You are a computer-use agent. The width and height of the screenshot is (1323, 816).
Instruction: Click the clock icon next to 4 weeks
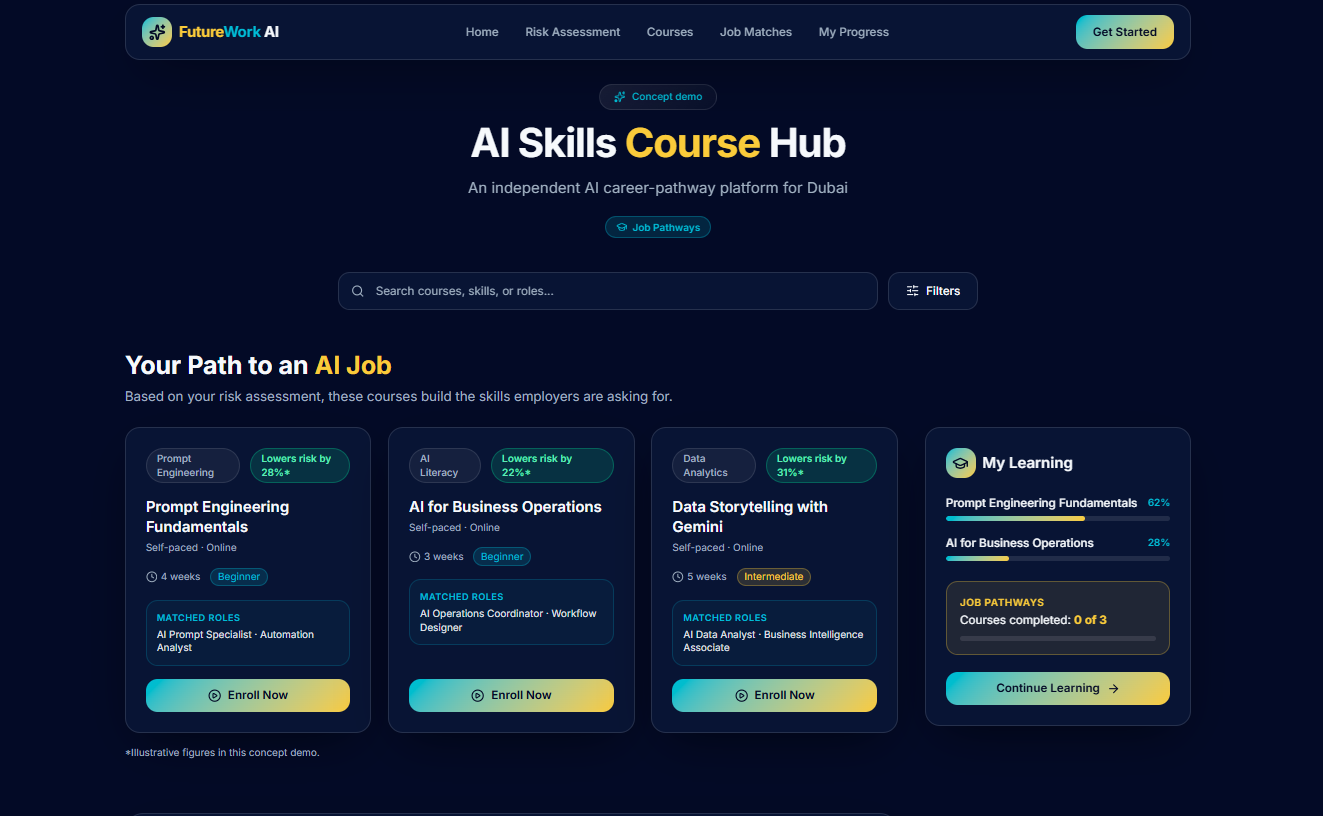click(x=152, y=577)
